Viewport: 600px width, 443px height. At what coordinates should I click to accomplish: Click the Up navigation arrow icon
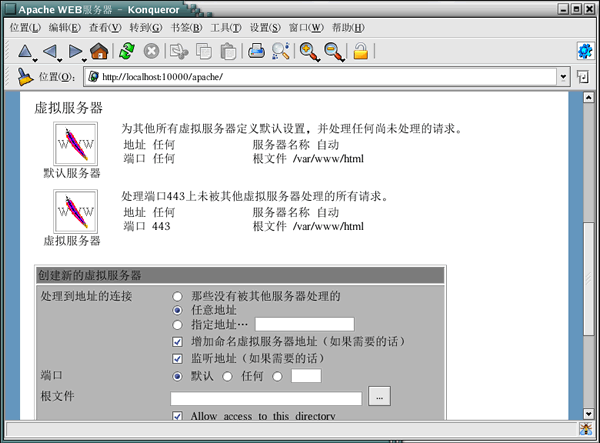click(25, 51)
